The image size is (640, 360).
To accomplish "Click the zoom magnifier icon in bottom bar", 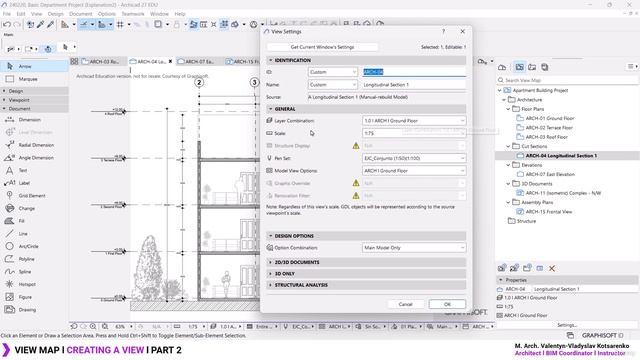I will click(x=93, y=327).
